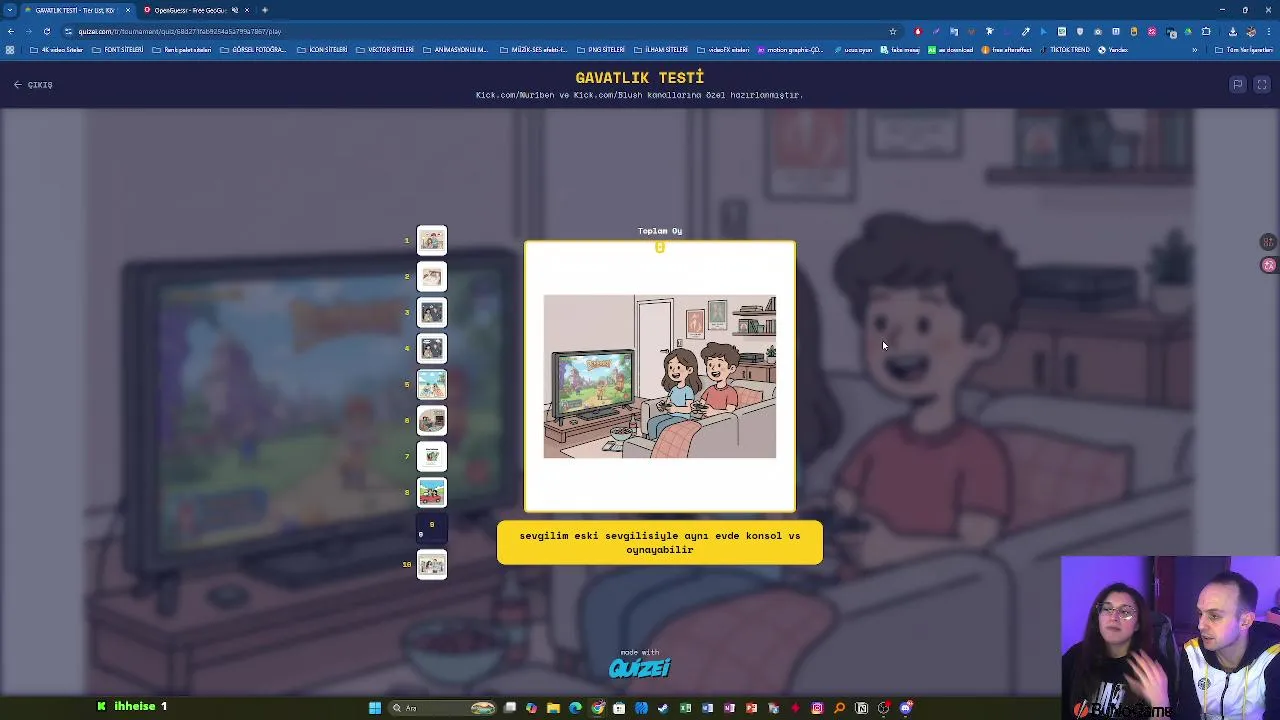Click the couple playing console image
Screen dimensions: 1280x720
pyautogui.click(x=660, y=377)
